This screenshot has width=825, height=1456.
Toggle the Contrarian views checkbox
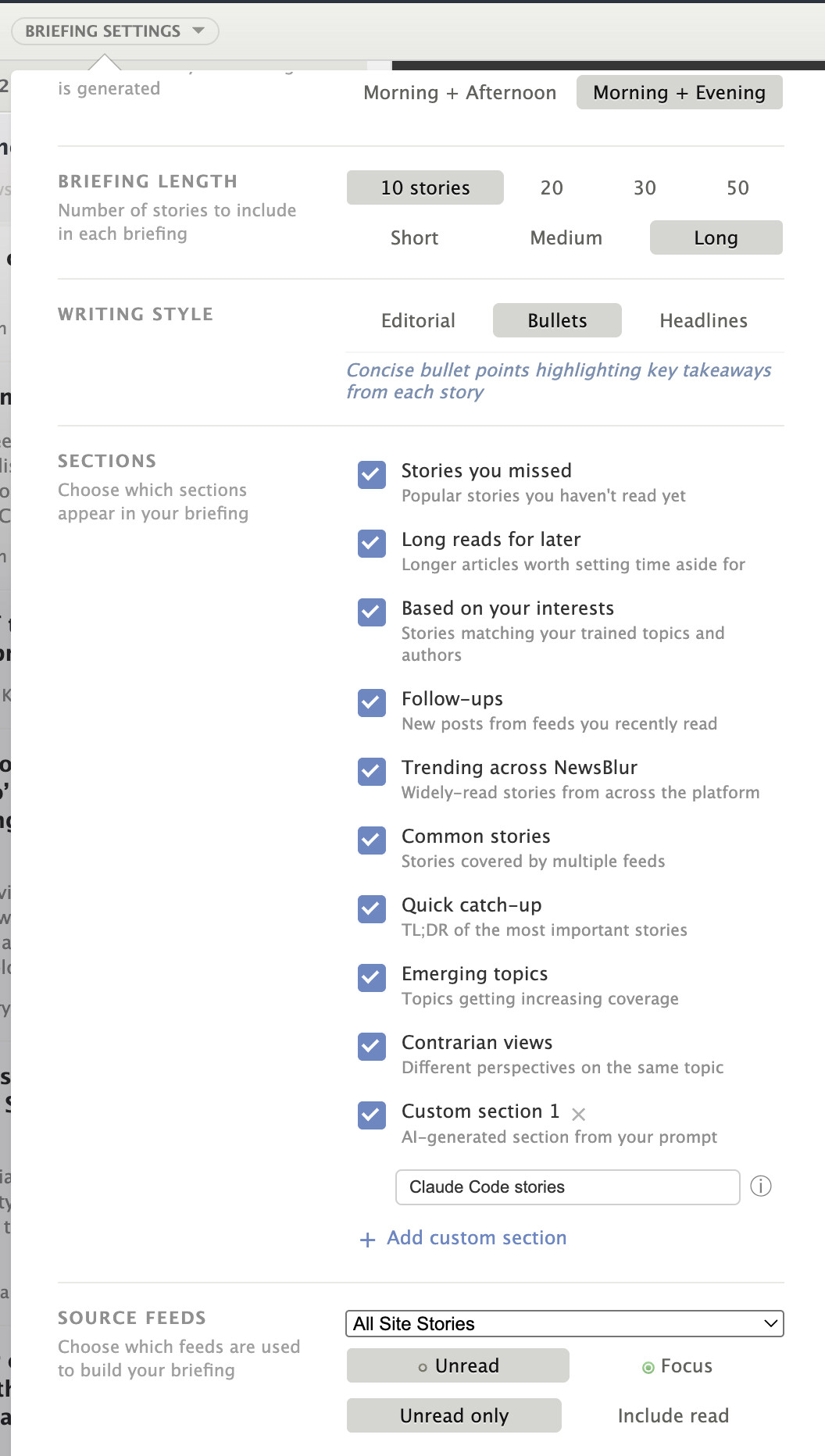click(x=372, y=1046)
